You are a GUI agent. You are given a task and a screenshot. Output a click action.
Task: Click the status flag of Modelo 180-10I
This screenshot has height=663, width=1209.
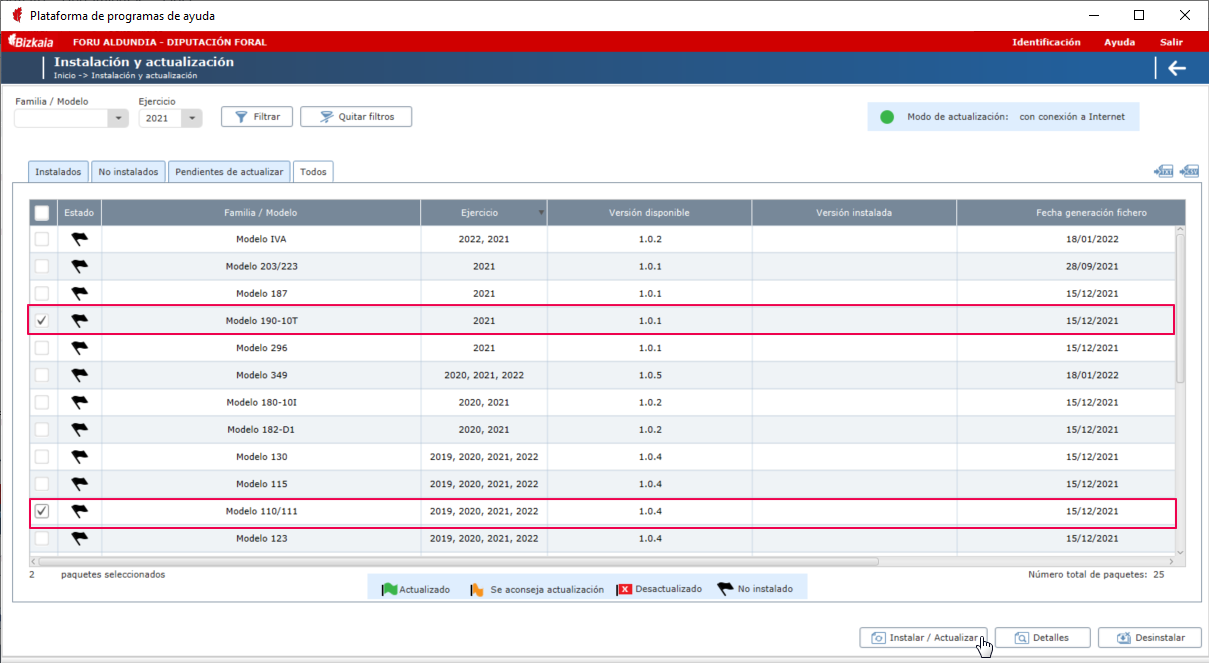tap(80, 402)
